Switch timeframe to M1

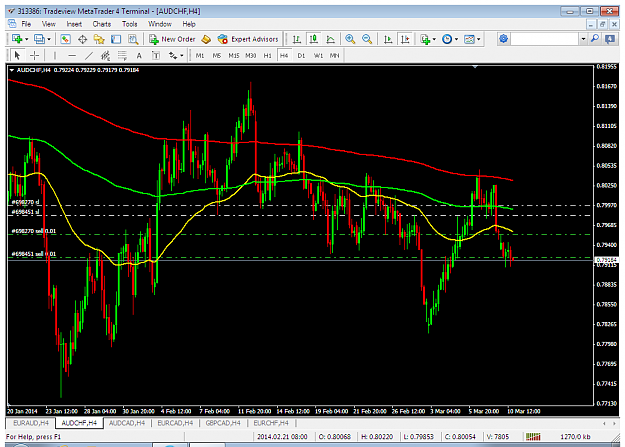click(x=200, y=55)
